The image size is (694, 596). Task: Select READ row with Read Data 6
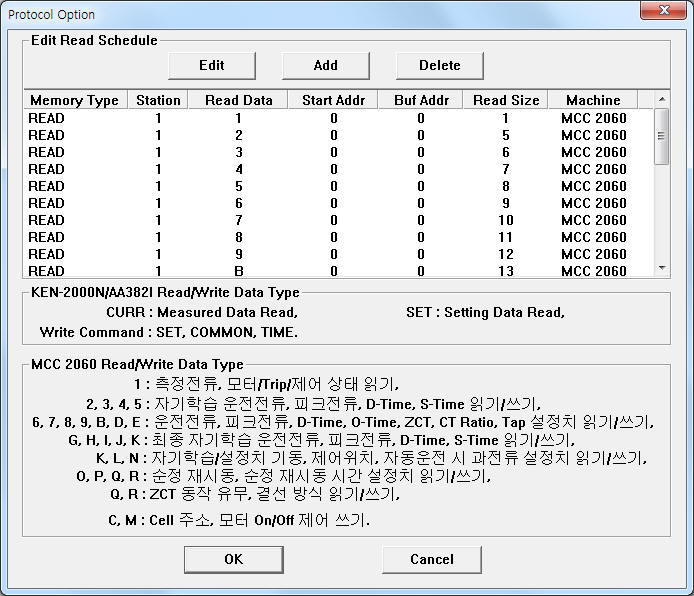[x=339, y=203]
